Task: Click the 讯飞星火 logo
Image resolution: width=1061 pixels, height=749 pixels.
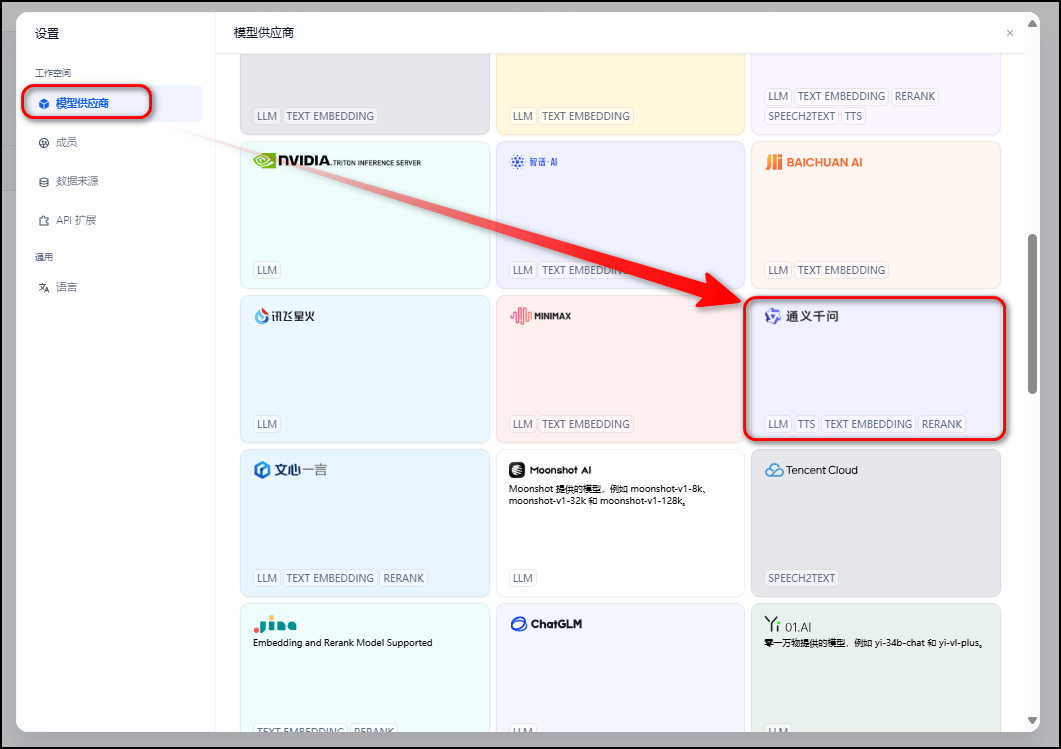Action: point(285,316)
